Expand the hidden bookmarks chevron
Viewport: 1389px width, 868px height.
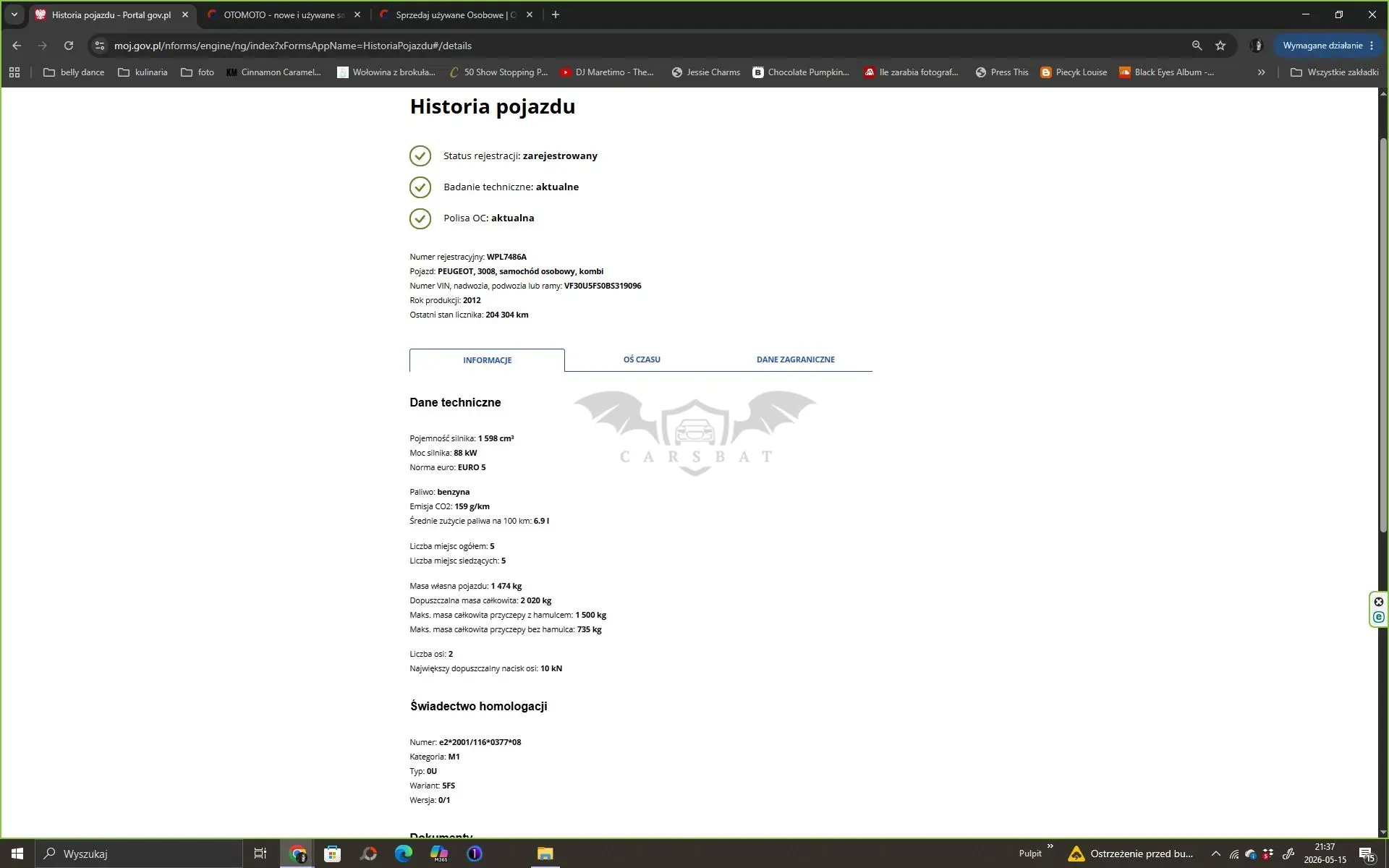[x=1262, y=72]
